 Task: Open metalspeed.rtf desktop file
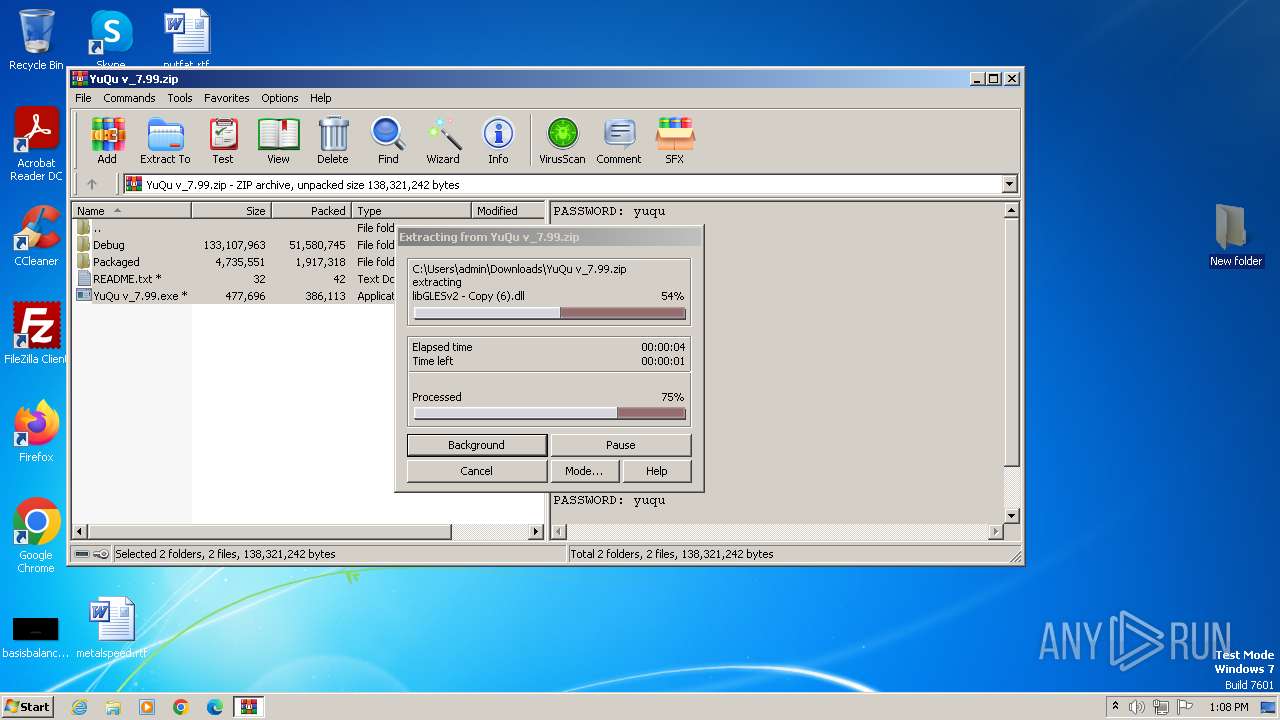(x=111, y=628)
